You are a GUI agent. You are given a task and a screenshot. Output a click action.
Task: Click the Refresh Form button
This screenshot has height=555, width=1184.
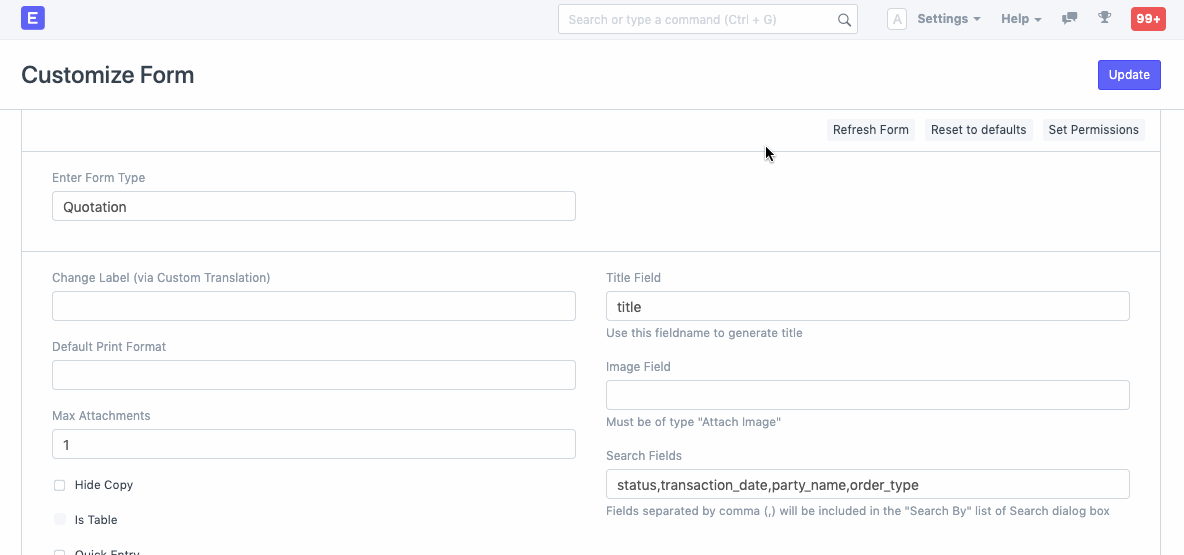point(870,130)
